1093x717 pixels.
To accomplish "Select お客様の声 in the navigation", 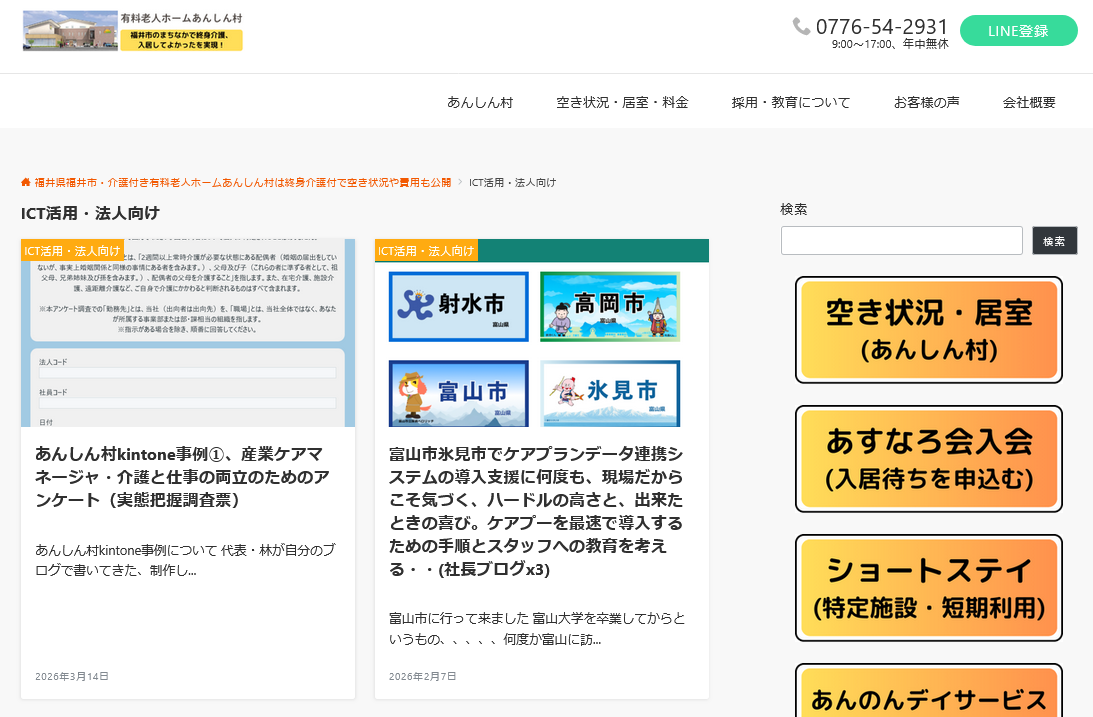I will [x=926, y=102].
